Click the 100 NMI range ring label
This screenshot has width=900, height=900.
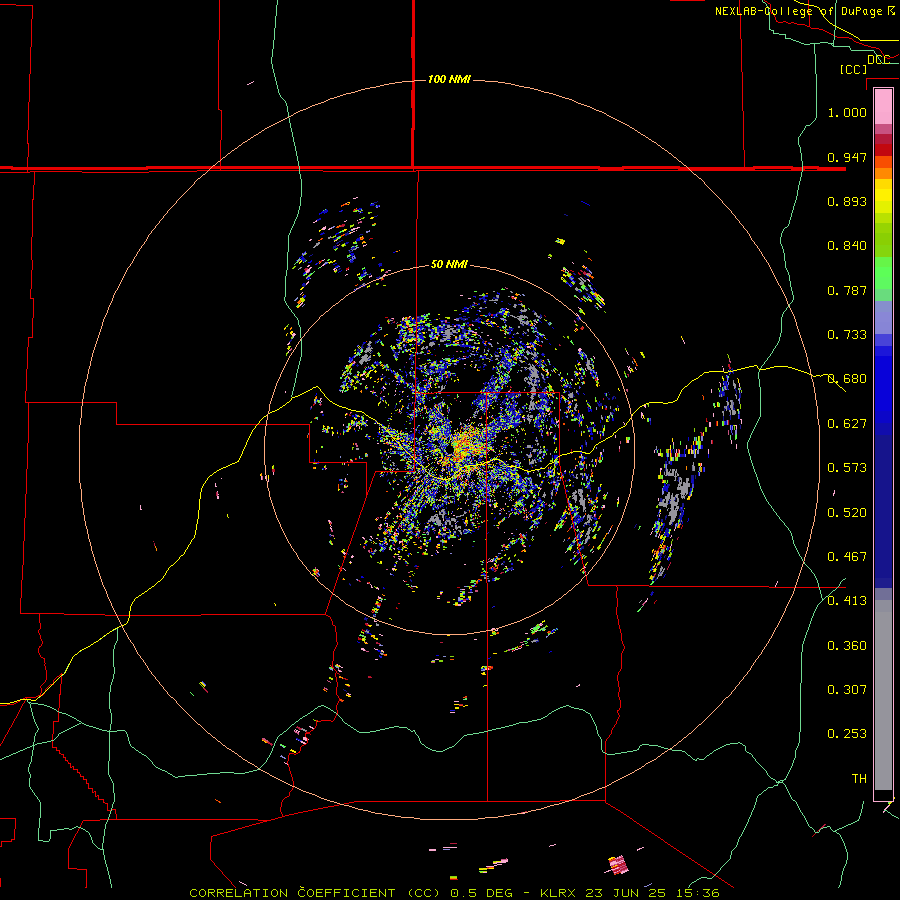pyautogui.click(x=449, y=79)
